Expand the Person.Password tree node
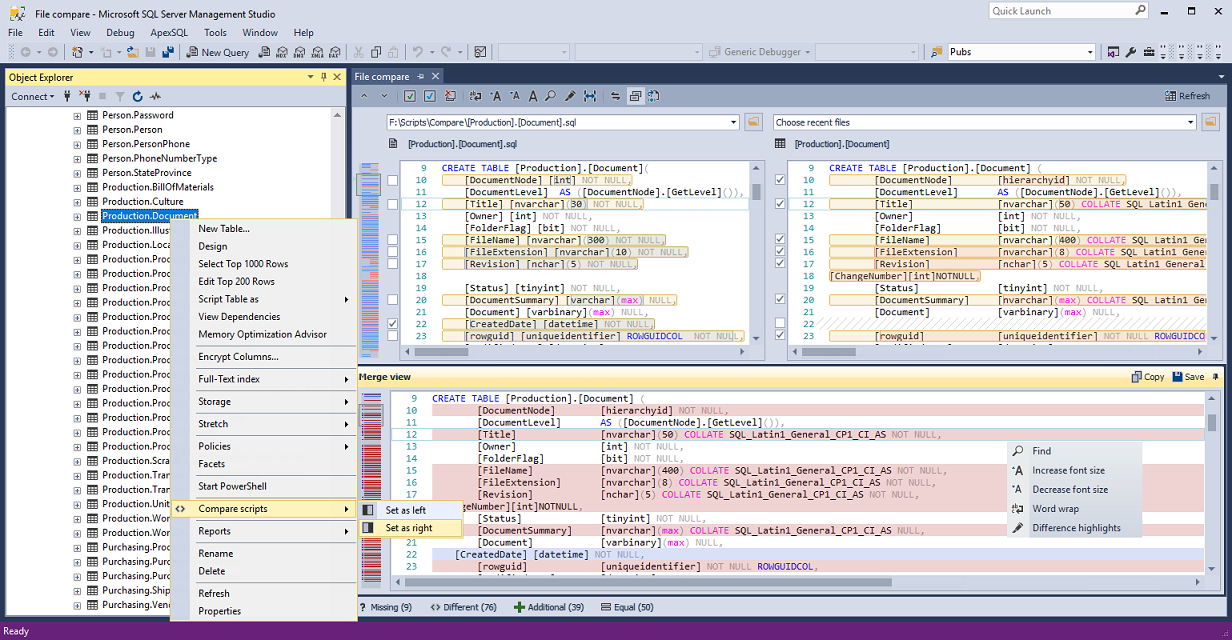This screenshot has height=640, width=1232. click(77, 115)
